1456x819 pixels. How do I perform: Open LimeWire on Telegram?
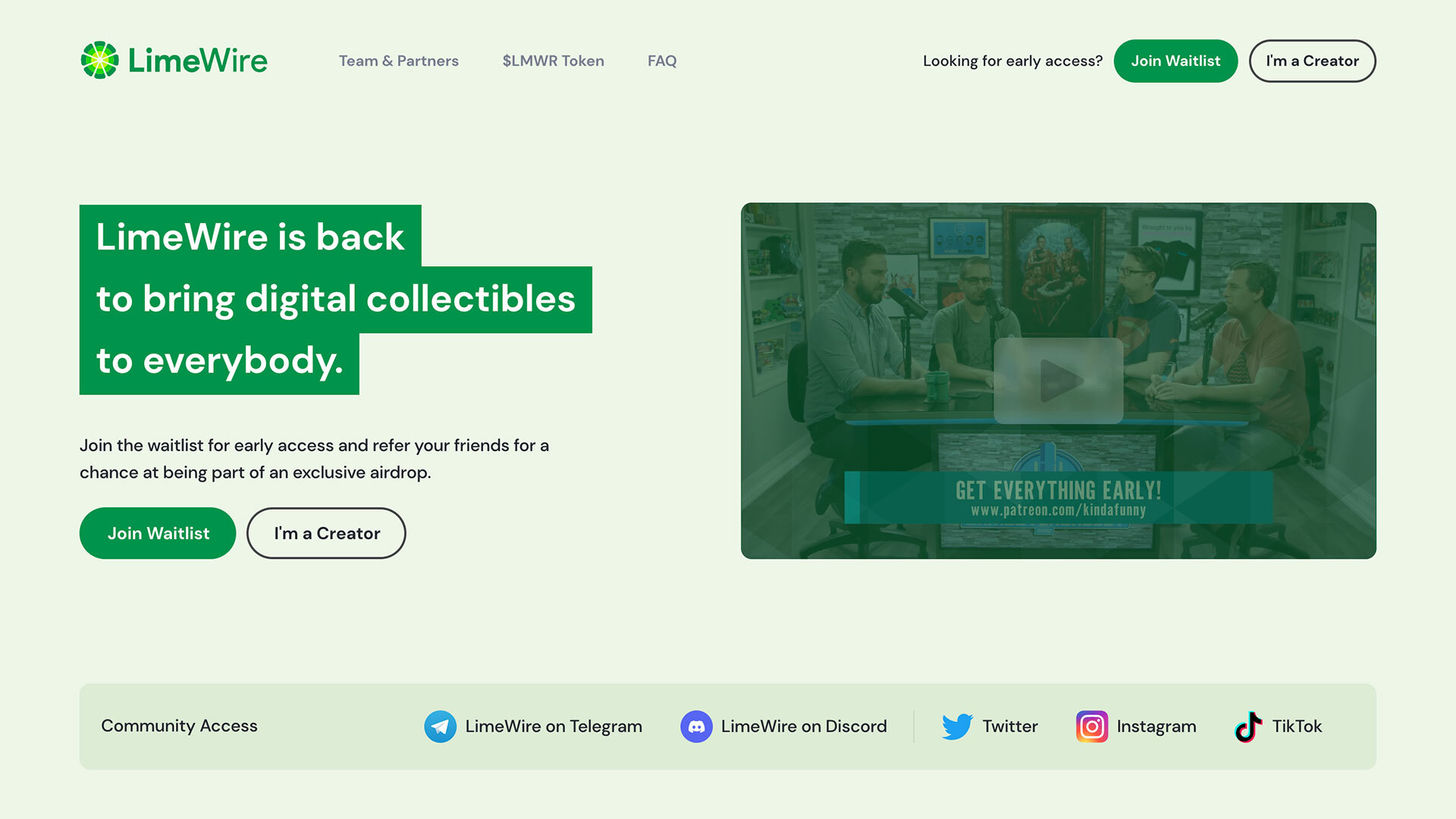[532, 726]
